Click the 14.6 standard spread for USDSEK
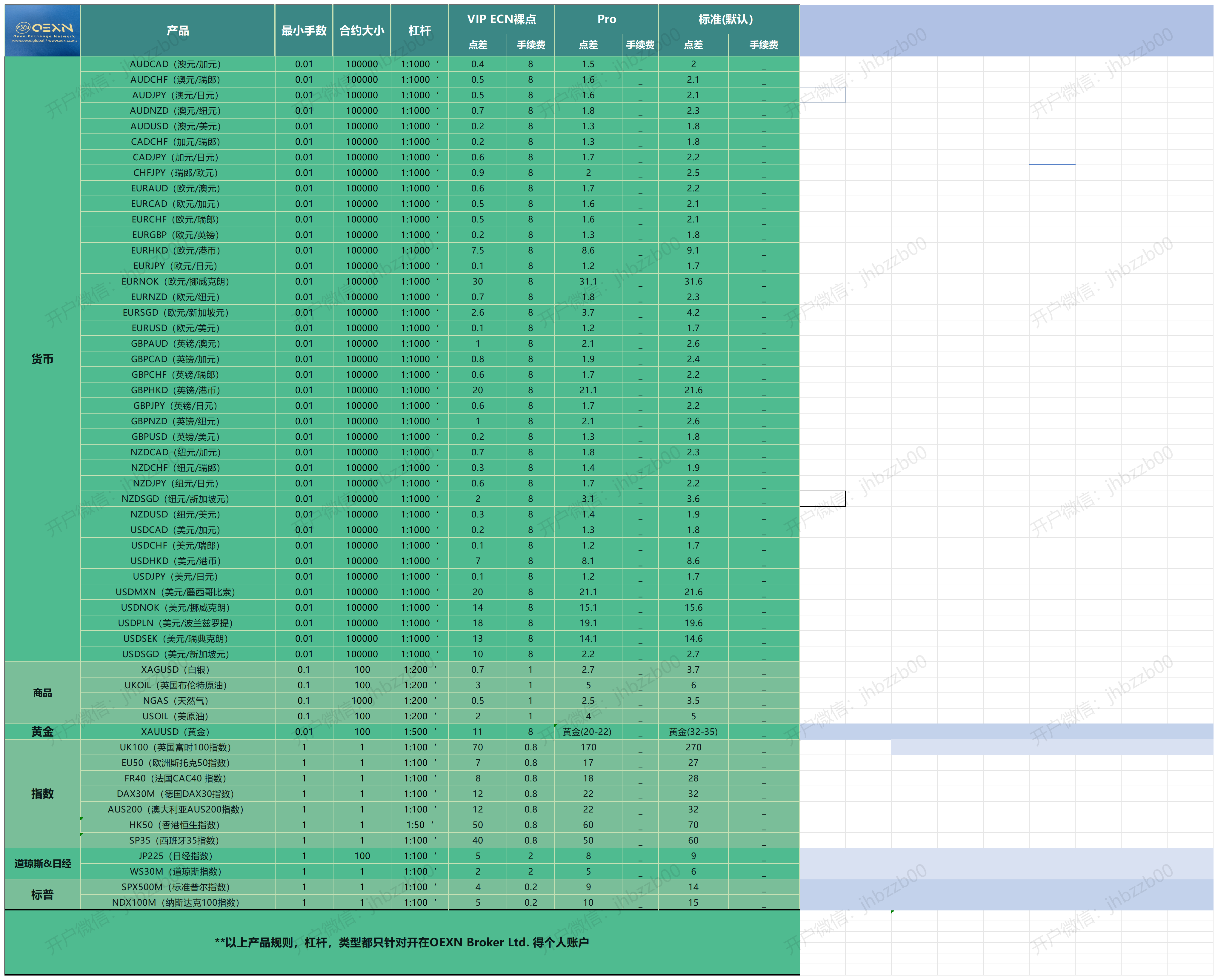Screen dimensions: 1218x980 pyautogui.click(x=693, y=639)
